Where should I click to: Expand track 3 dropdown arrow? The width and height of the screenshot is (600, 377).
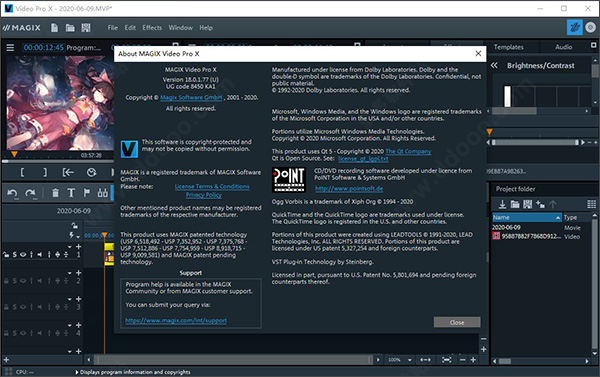click(x=70, y=299)
